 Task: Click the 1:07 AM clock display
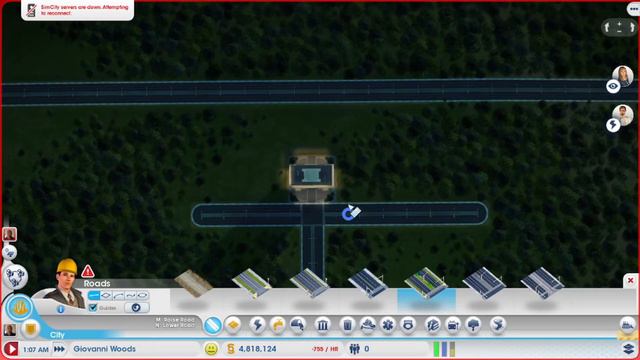36,349
